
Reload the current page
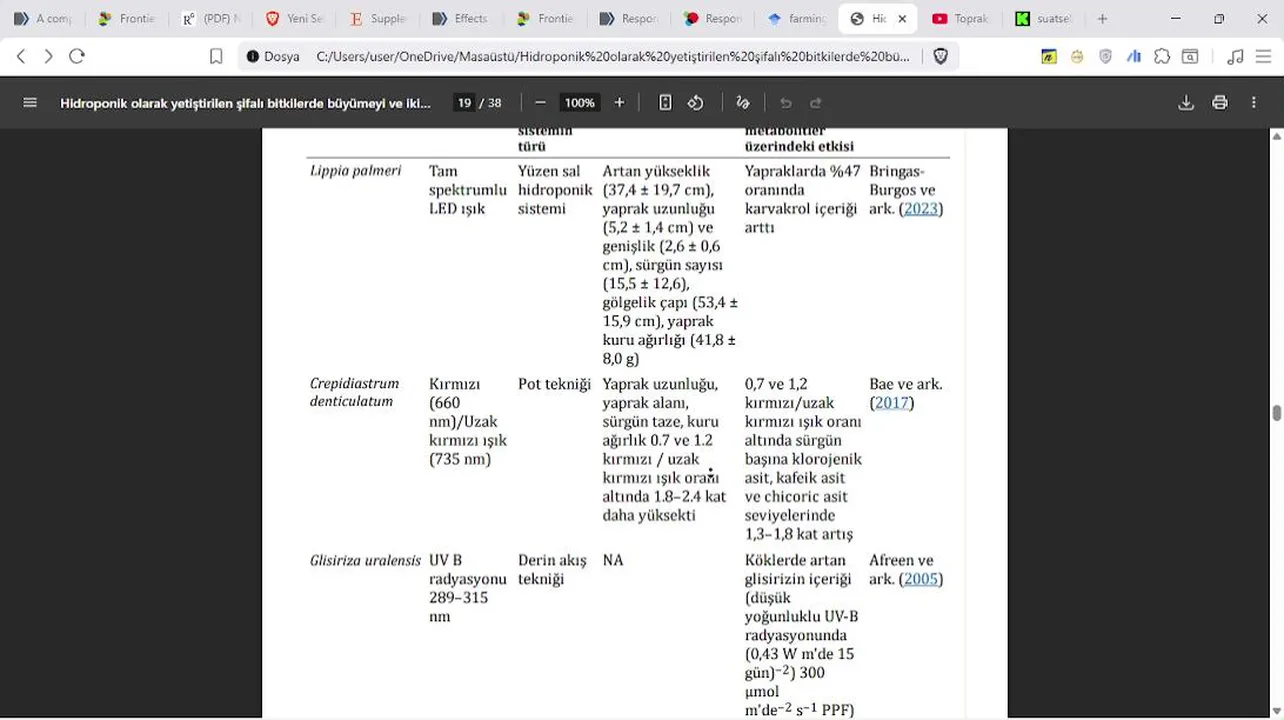point(77,57)
